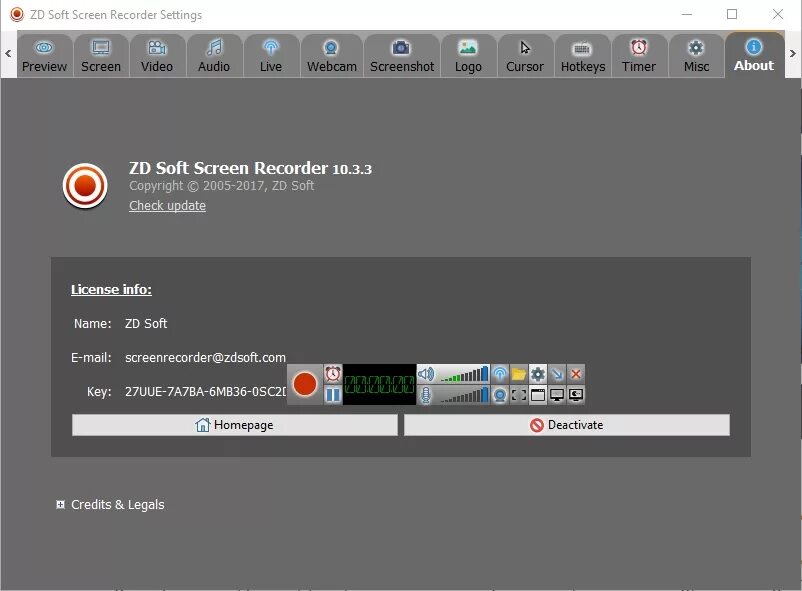This screenshot has width=802, height=591.
Task: Toggle live streaming antenna icon in mini toolbar
Action: (x=500, y=374)
